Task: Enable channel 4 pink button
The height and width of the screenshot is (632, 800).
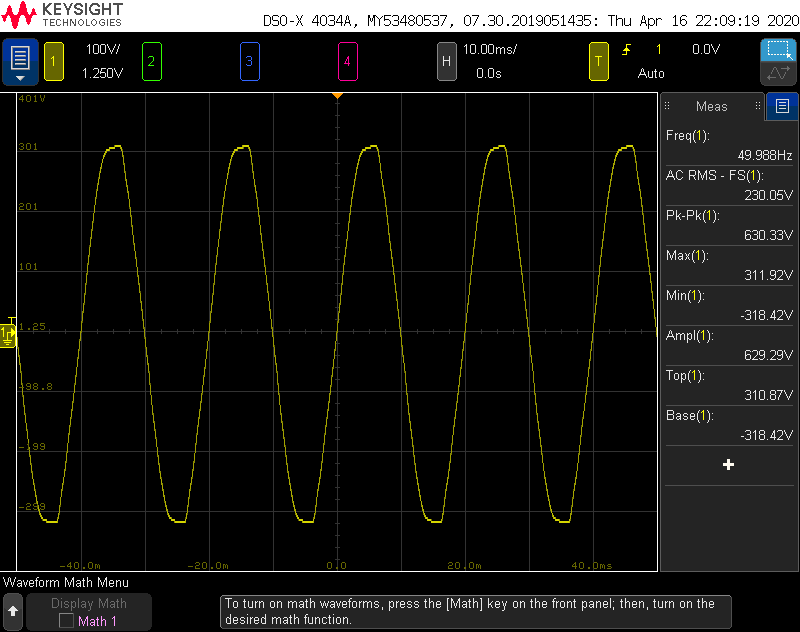Action: click(347, 61)
